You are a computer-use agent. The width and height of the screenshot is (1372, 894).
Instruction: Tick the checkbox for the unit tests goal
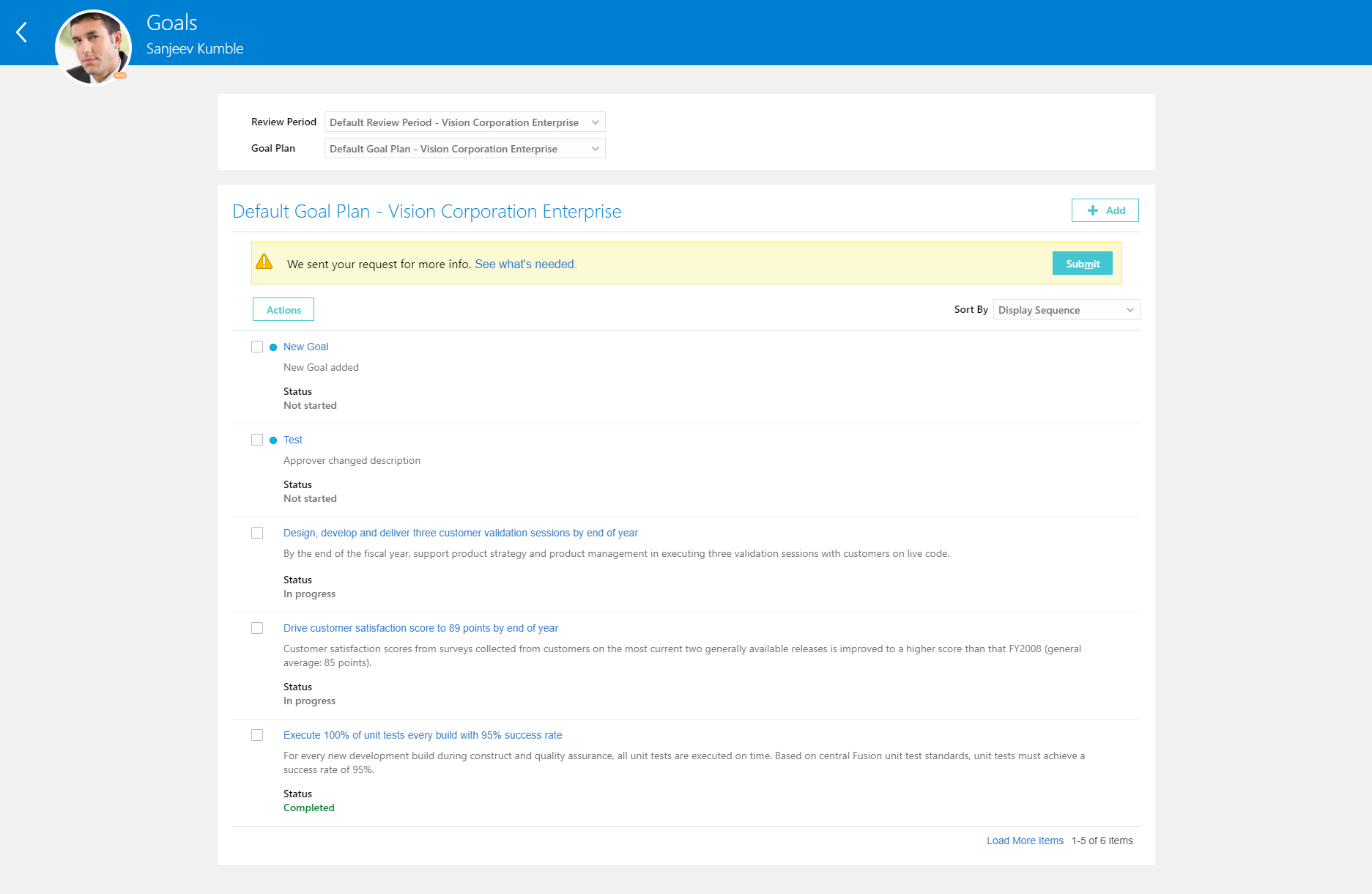coord(257,734)
